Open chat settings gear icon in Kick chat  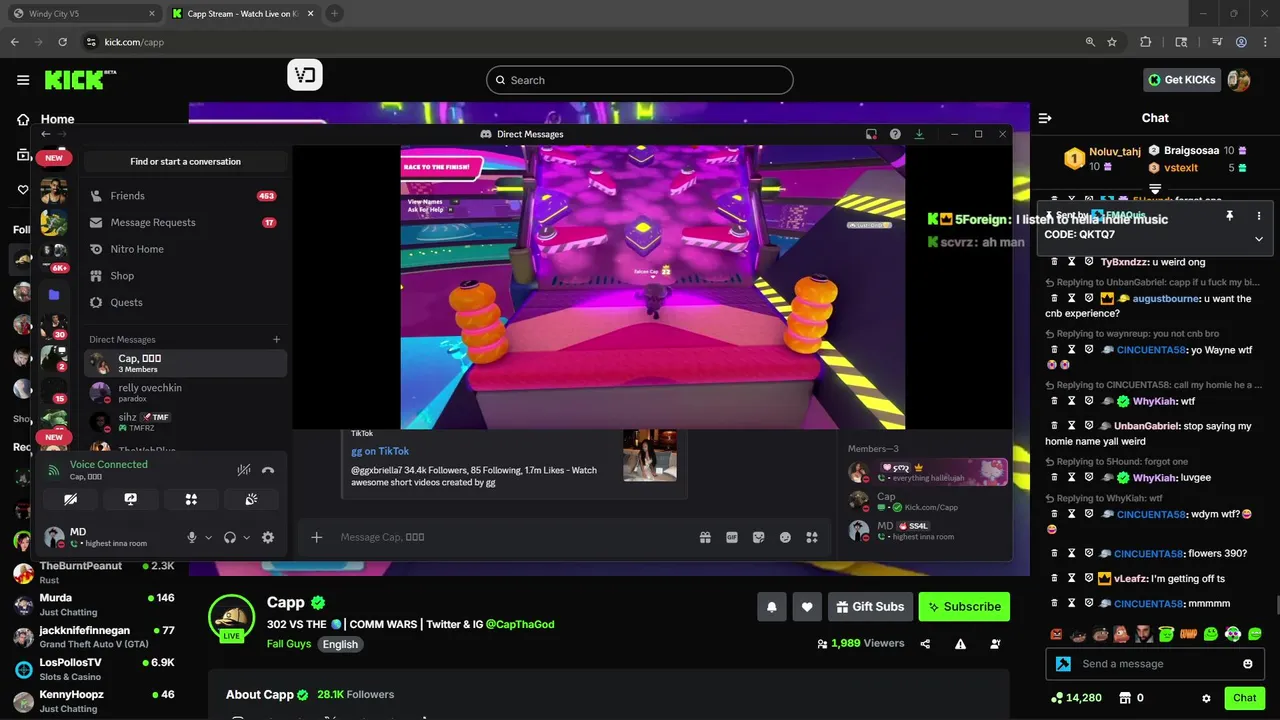click(x=1206, y=698)
